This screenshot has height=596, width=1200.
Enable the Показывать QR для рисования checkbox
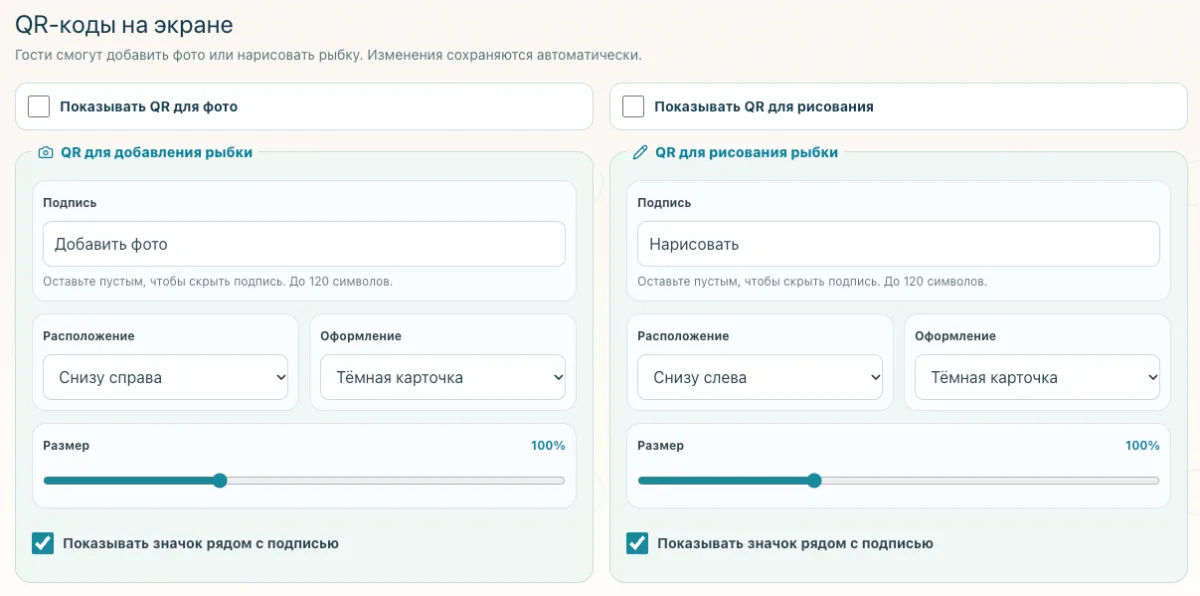pyautogui.click(x=633, y=106)
